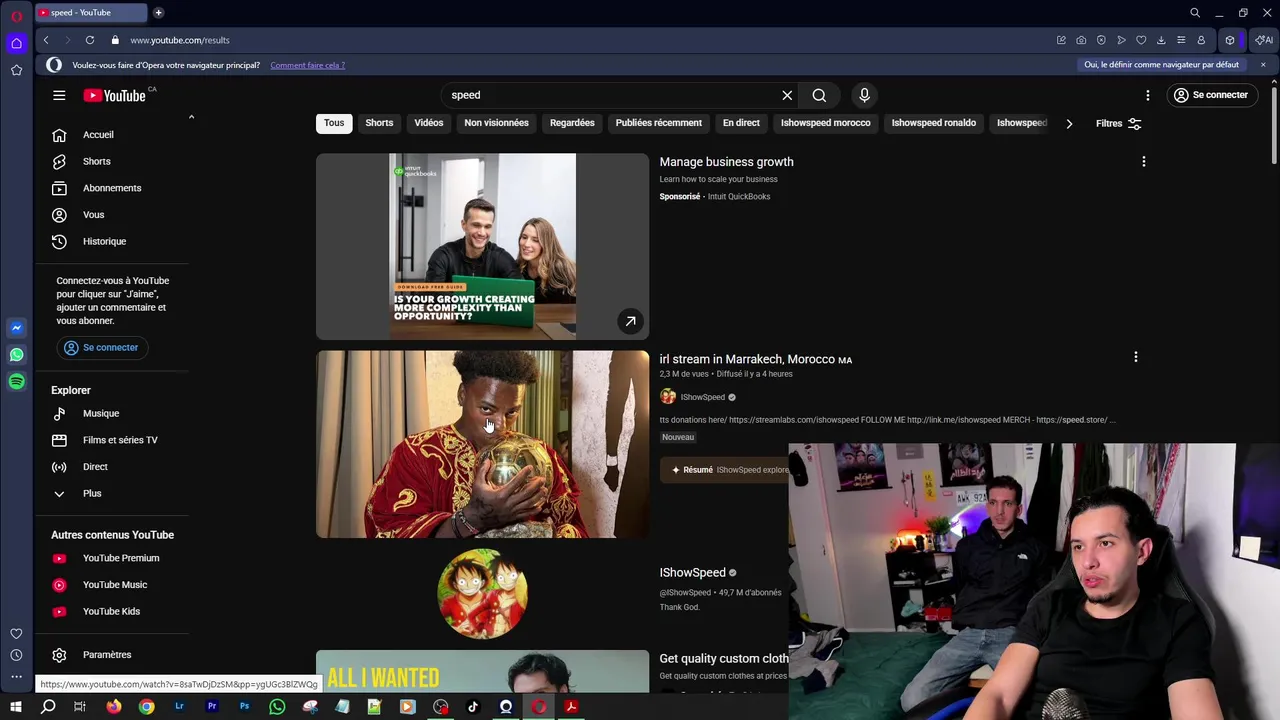Open Musique under Explorer
Viewport: 1280px width, 720px height.
tap(101, 413)
